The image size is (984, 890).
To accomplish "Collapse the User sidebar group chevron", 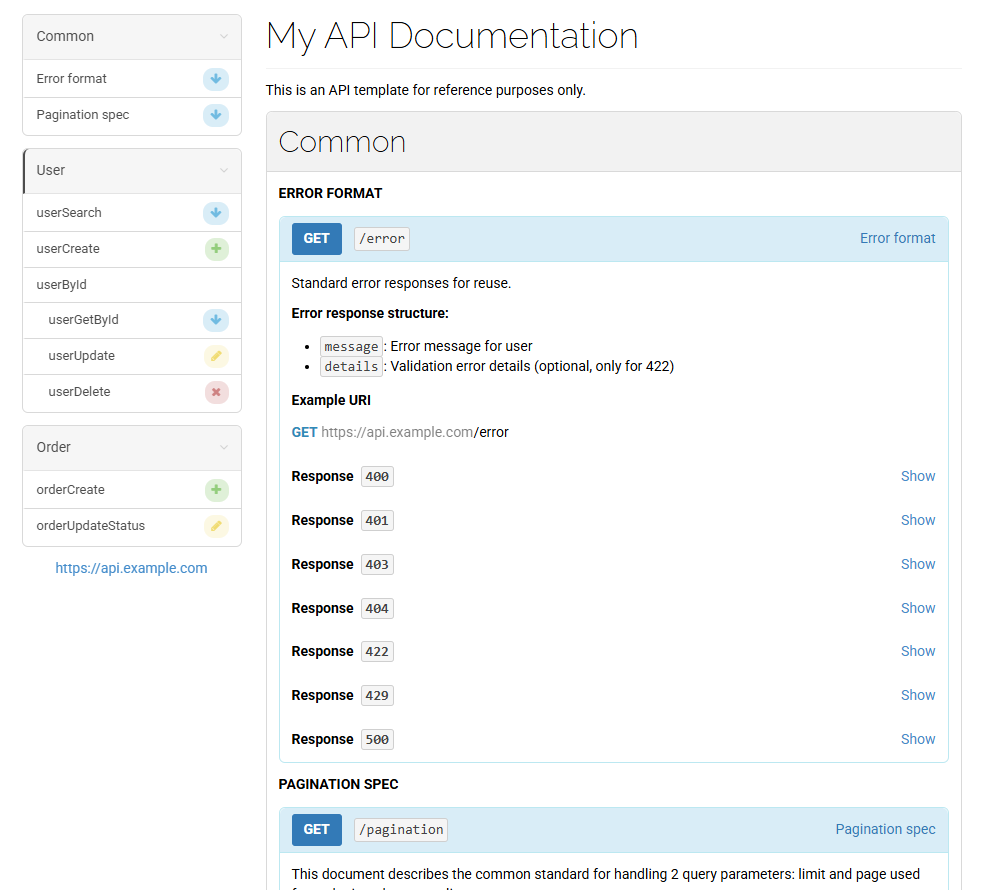I will [224, 171].
